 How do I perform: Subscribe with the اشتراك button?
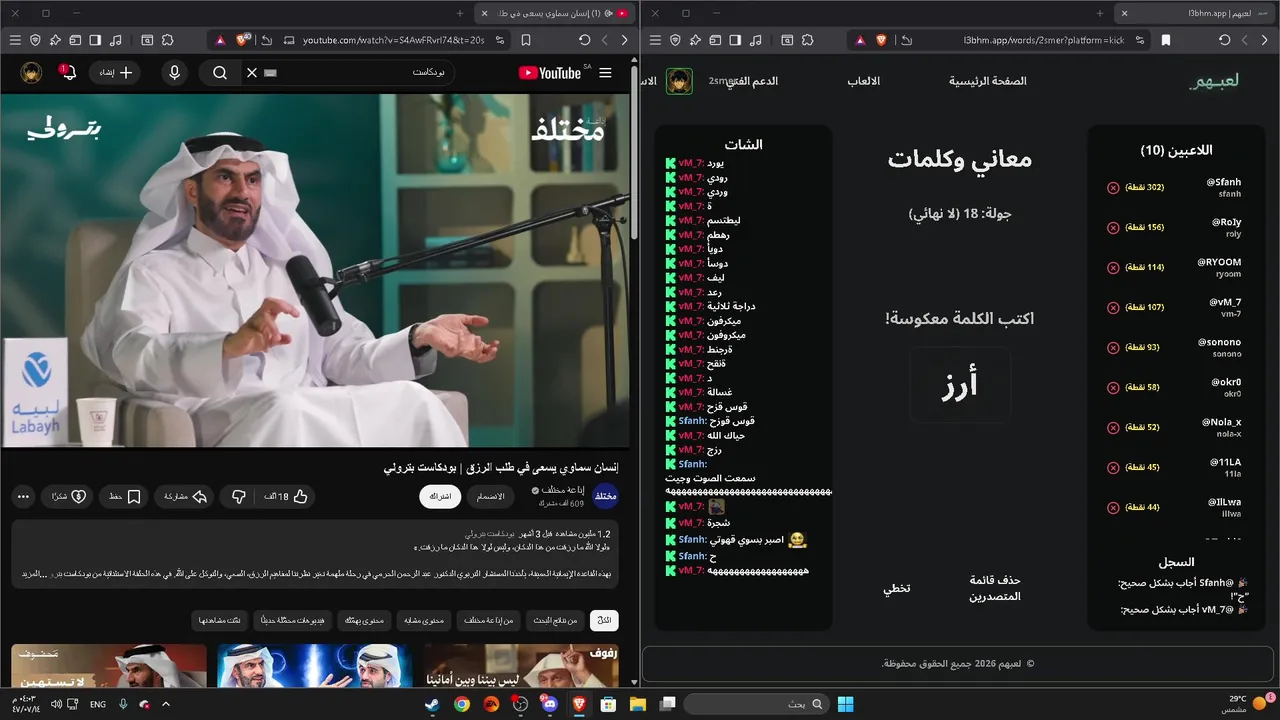pos(440,496)
